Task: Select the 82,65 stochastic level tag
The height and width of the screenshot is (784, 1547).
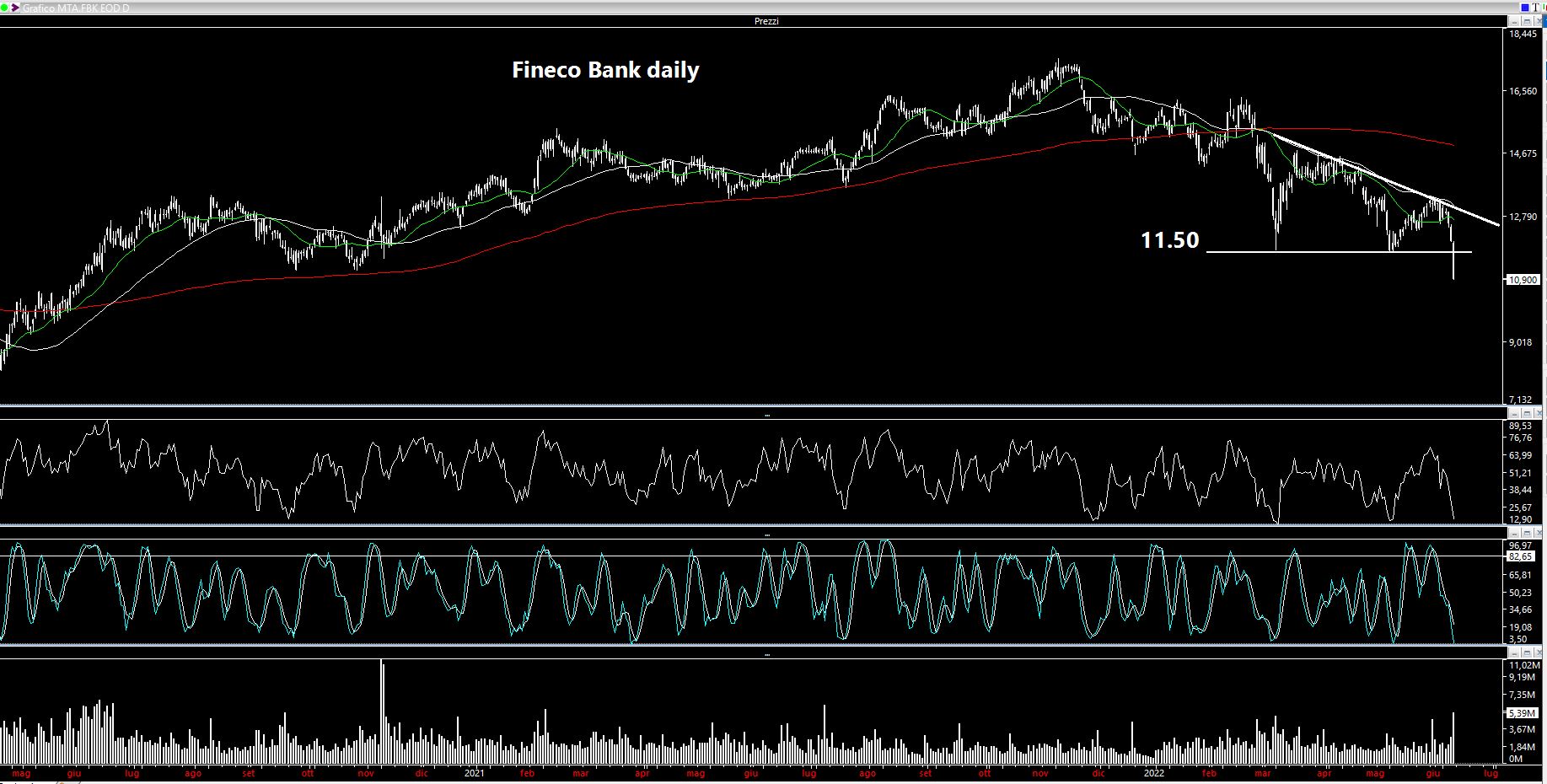Action: tap(1520, 556)
